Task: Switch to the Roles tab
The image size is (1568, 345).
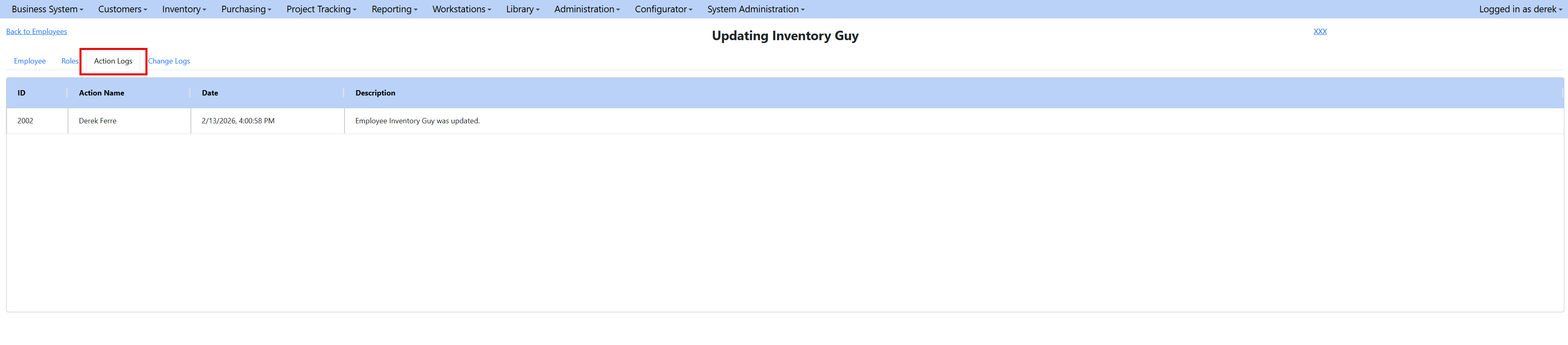Action: (69, 61)
